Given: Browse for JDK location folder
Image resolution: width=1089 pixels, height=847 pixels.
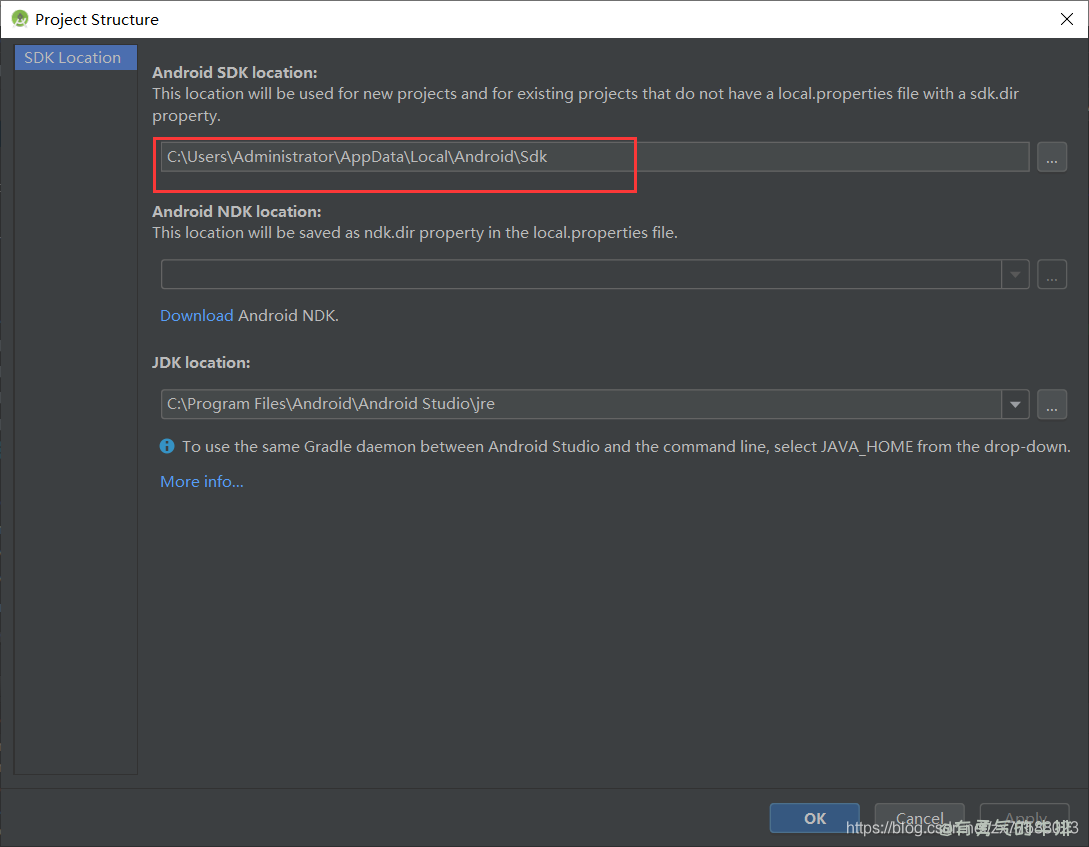Looking at the screenshot, I should click(1051, 404).
